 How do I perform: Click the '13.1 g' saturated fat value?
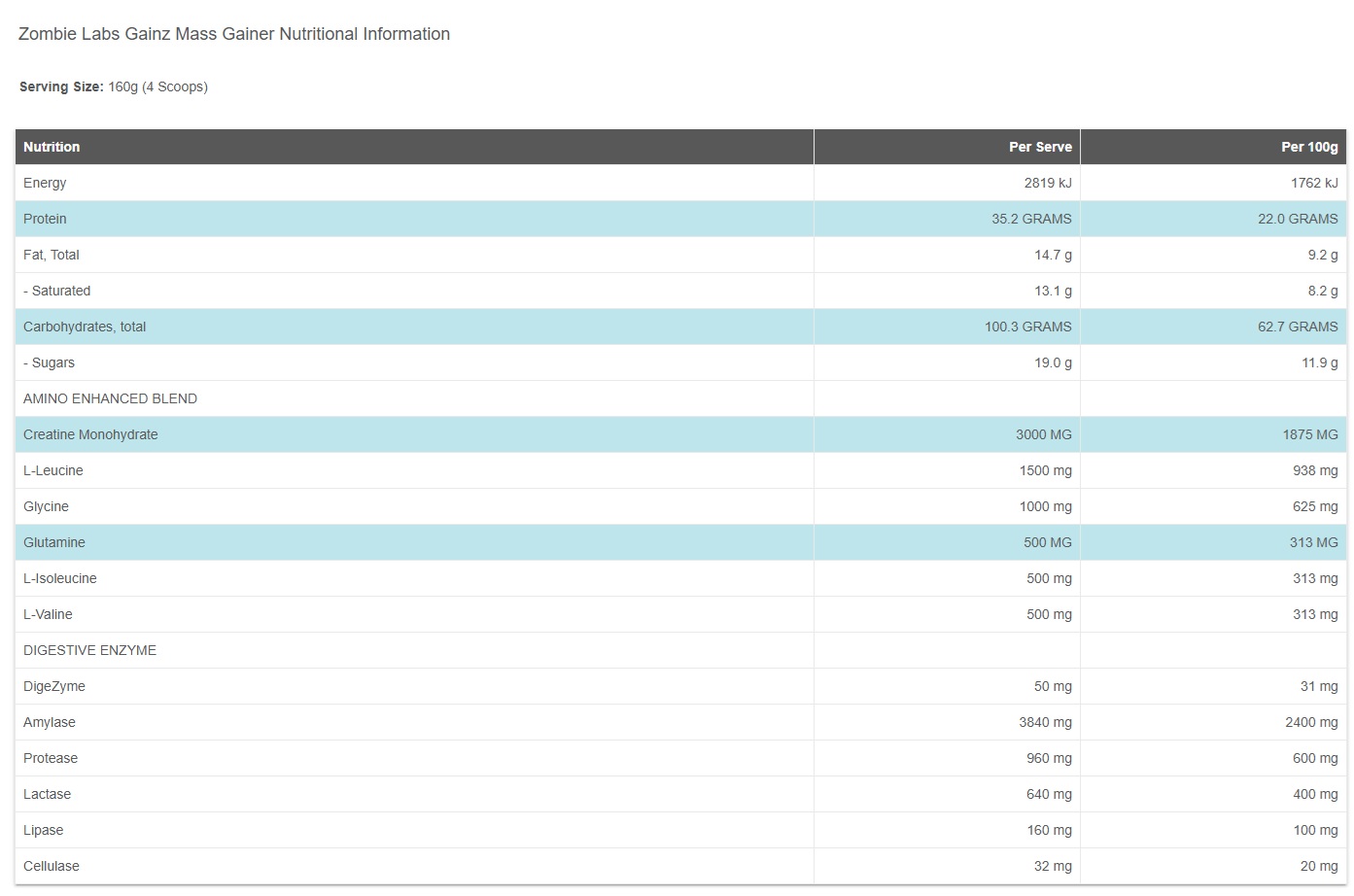pyautogui.click(x=1053, y=291)
